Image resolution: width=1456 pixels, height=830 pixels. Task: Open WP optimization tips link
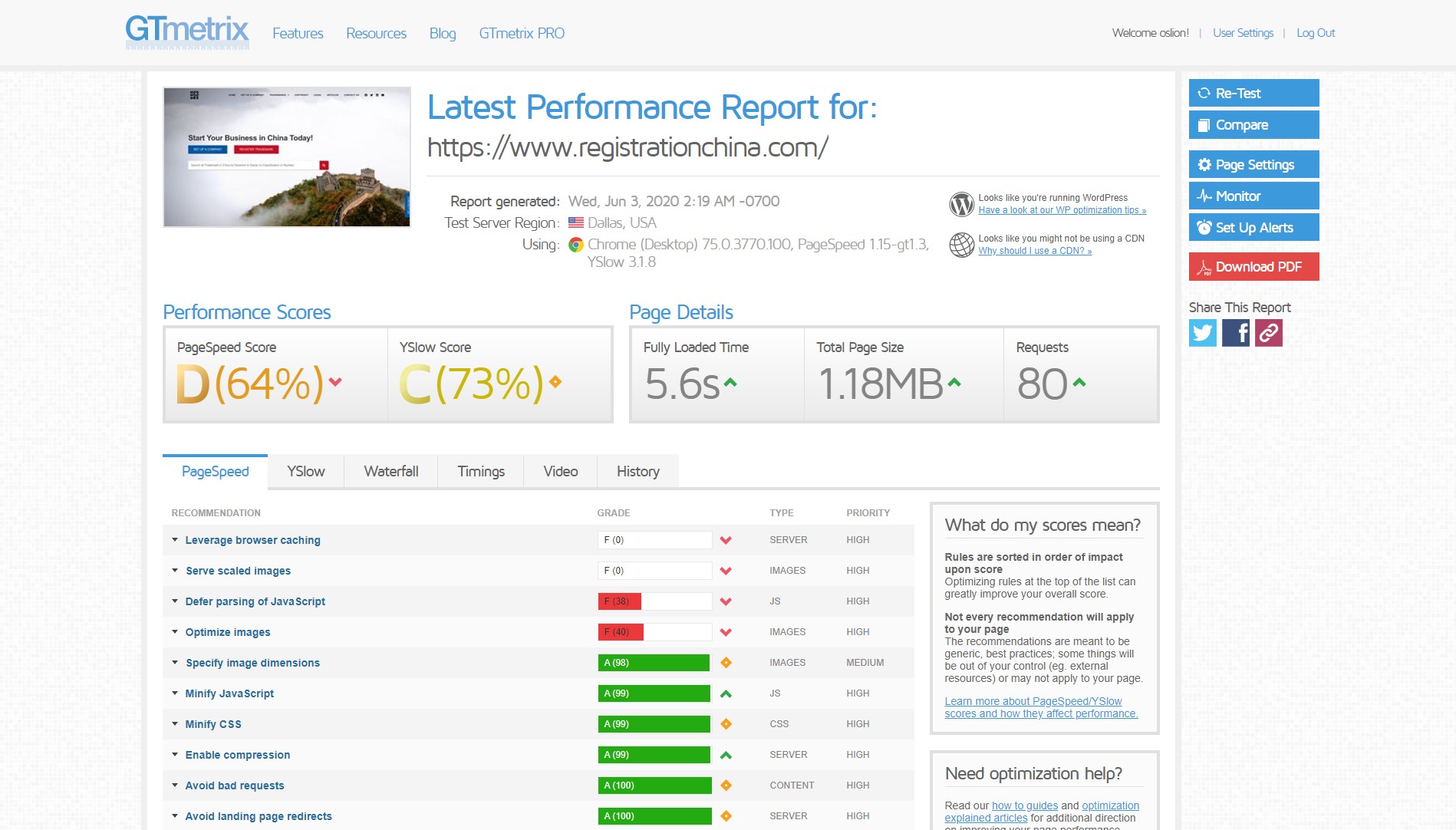click(x=1062, y=210)
